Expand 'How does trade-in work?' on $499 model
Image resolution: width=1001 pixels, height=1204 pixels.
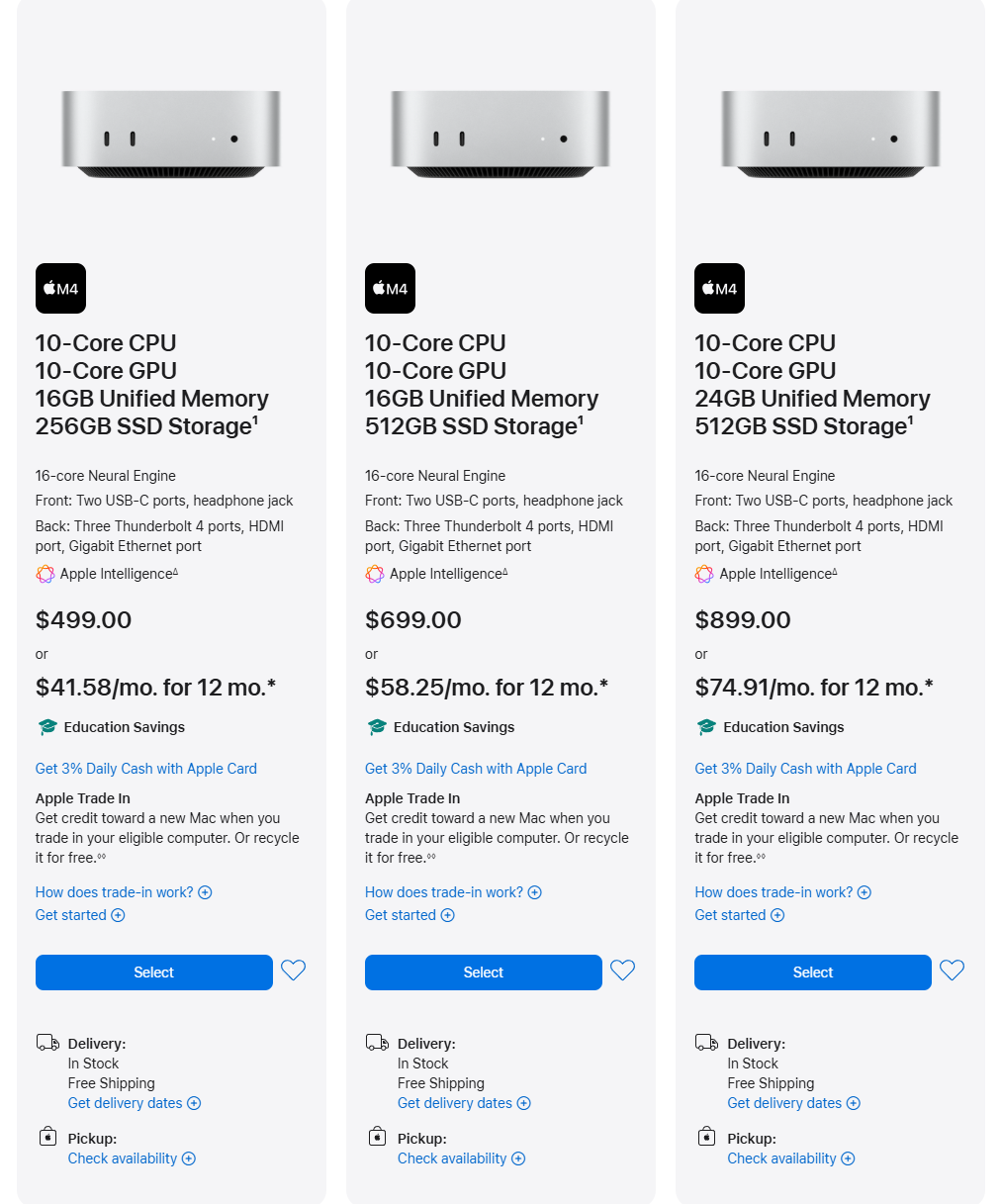coord(124,892)
